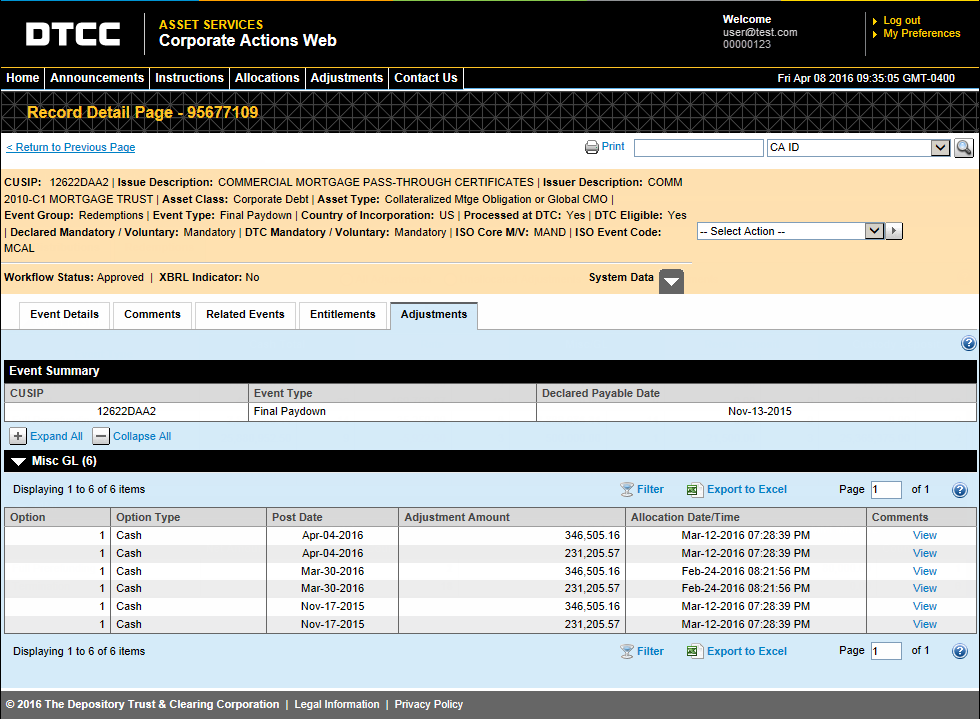Click the Log out link

tap(901, 20)
